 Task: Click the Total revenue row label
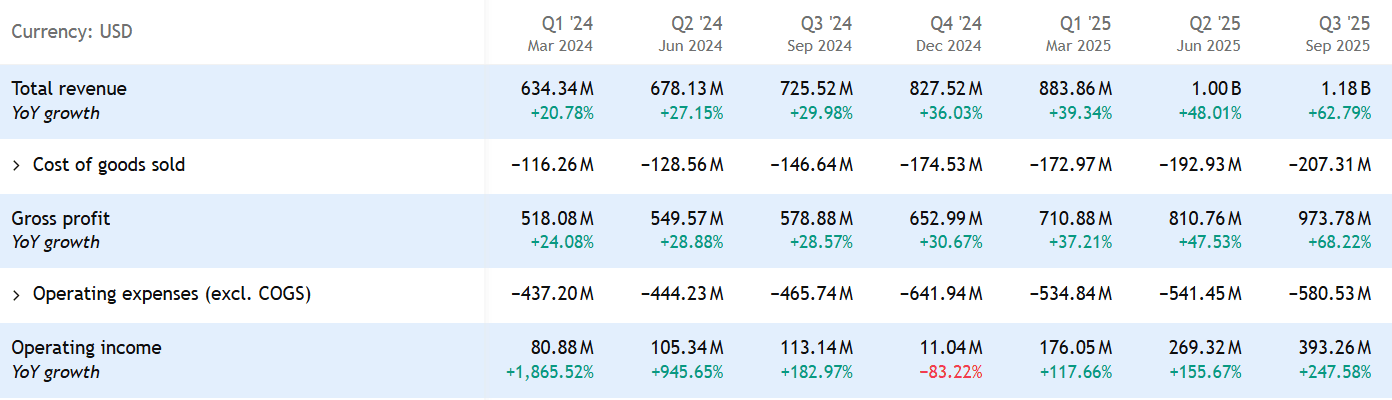[69, 89]
